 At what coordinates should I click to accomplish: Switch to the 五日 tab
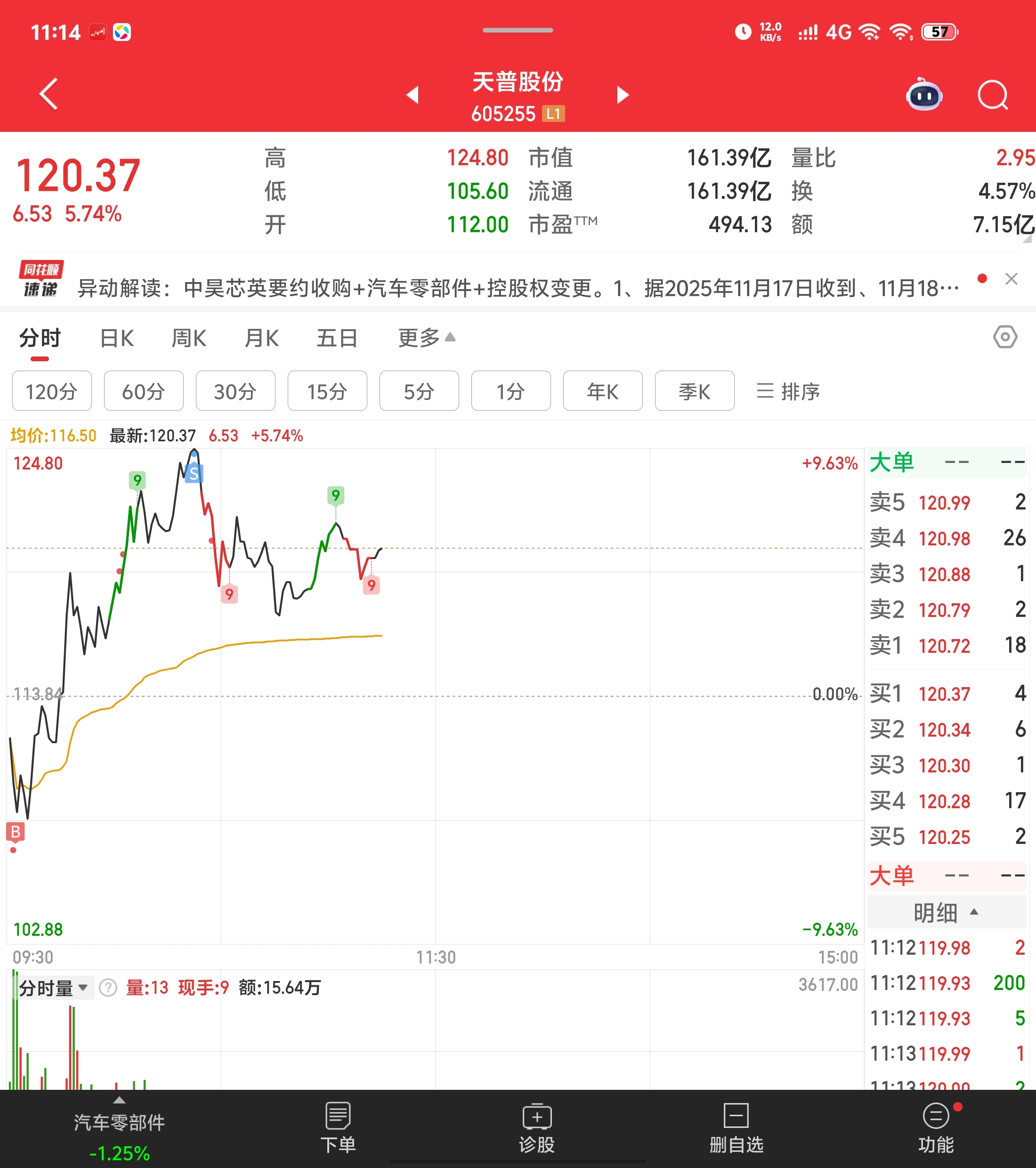tap(337, 338)
